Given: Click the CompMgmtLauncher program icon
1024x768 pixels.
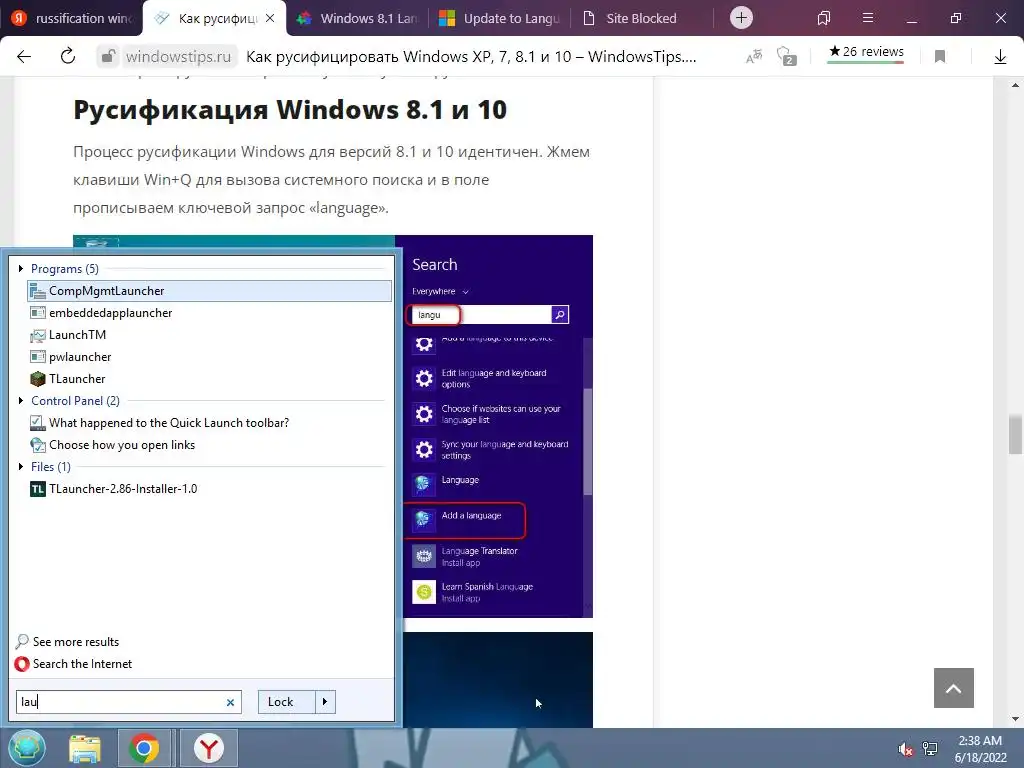Looking at the screenshot, I should (x=38, y=291).
